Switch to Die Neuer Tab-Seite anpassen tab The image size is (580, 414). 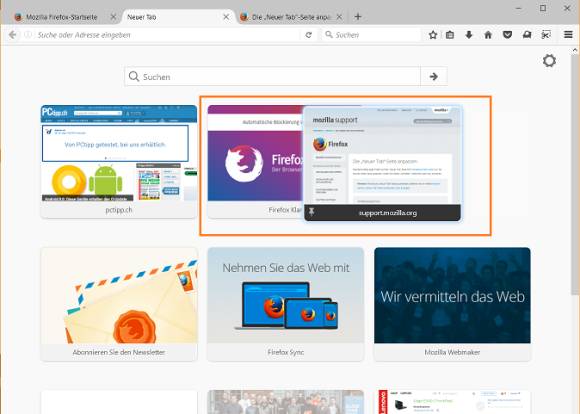(x=291, y=17)
